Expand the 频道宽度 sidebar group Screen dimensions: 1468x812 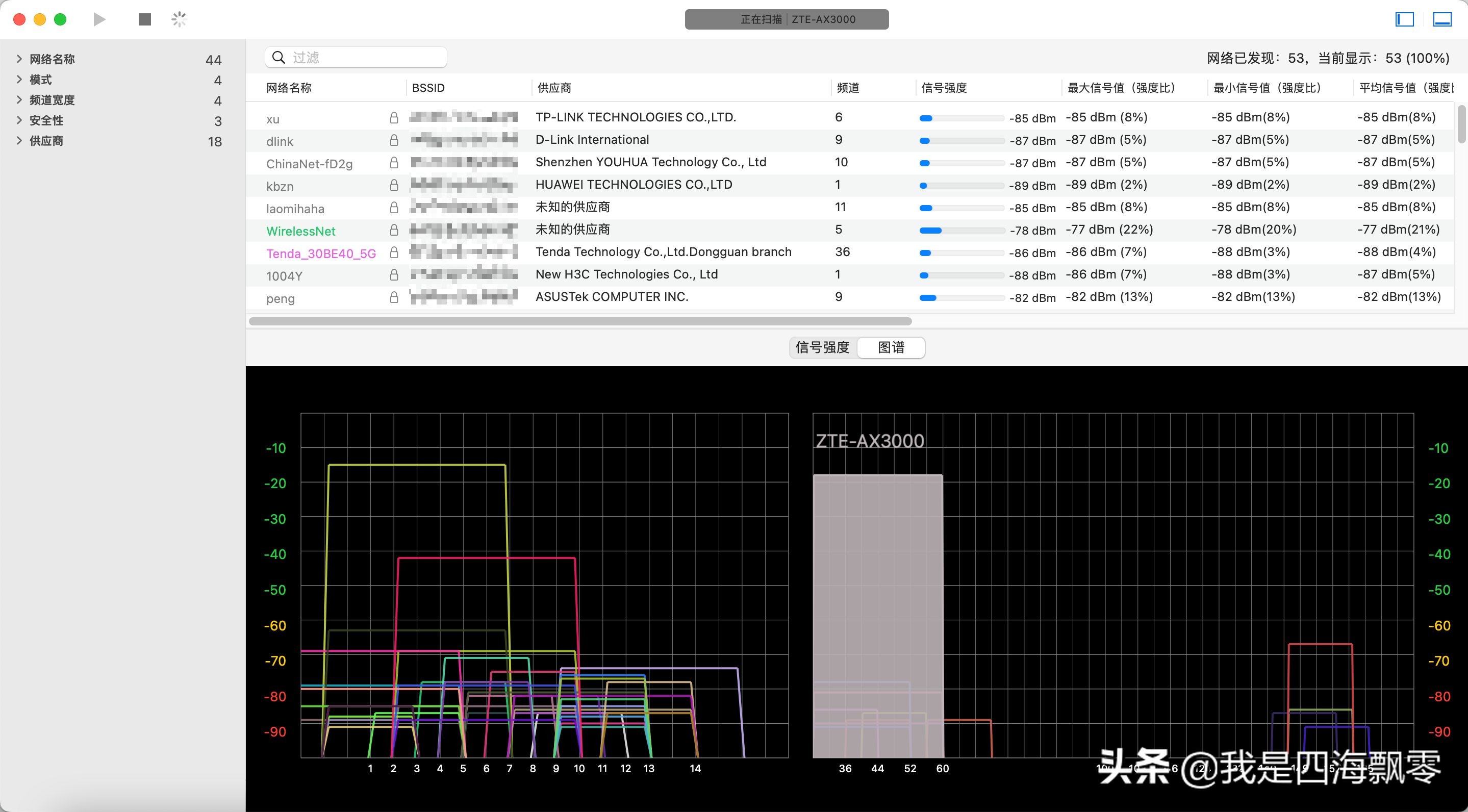(x=19, y=100)
